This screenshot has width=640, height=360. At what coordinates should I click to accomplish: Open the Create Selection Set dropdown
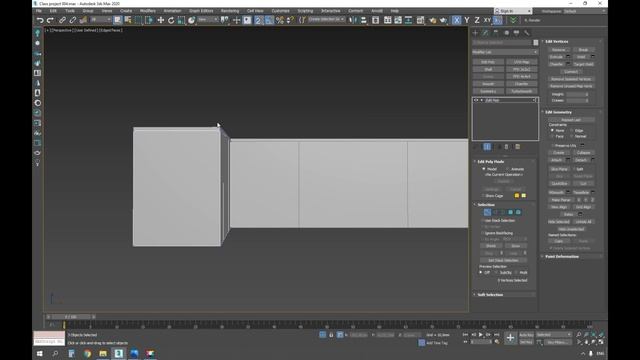click(327, 20)
